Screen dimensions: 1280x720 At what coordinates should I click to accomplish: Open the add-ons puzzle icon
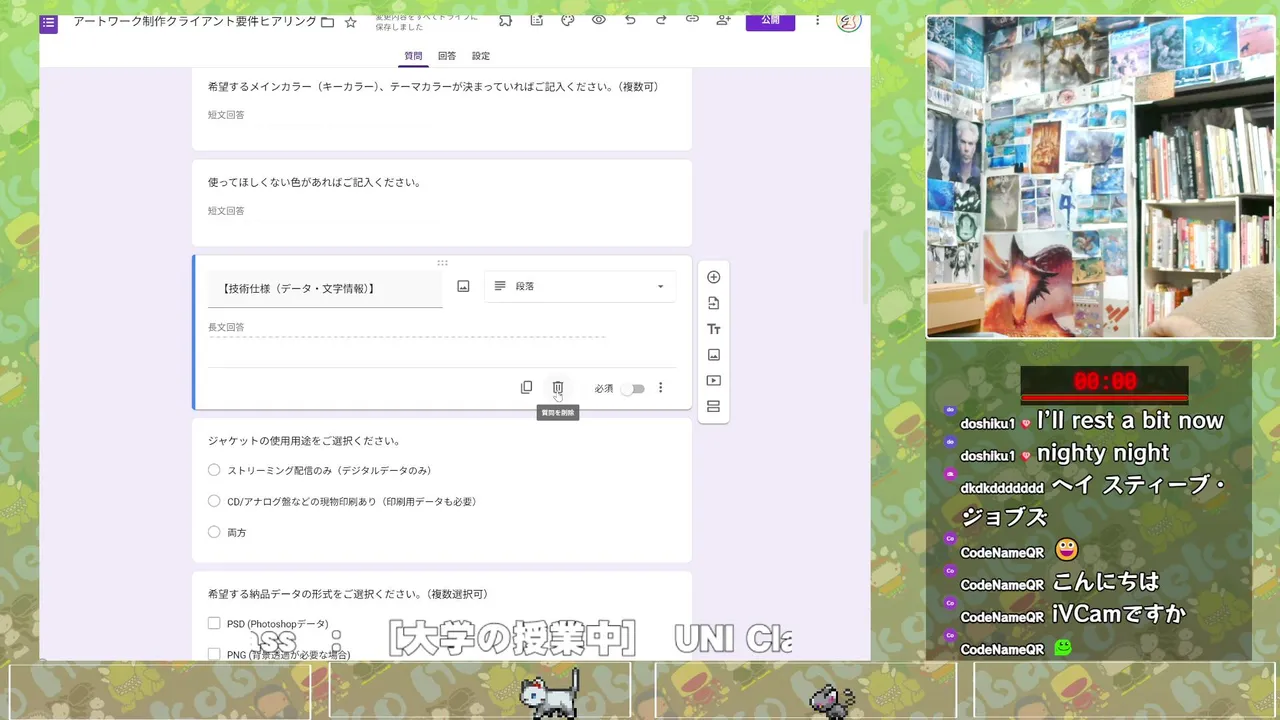coord(506,20)
